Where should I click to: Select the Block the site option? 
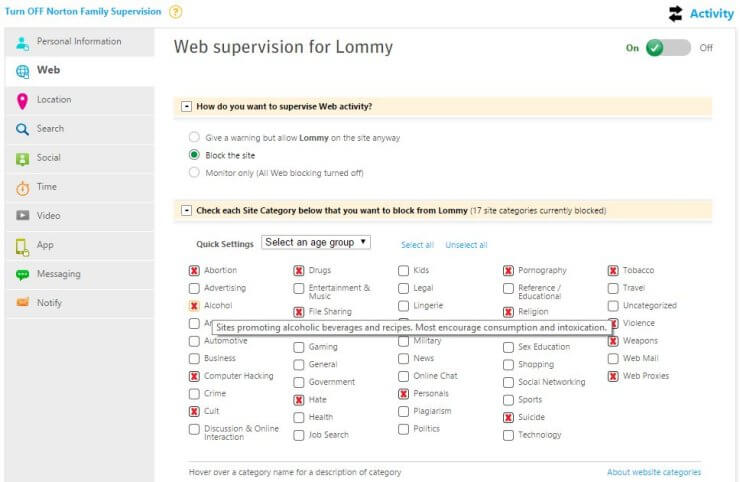coord(194,155)
